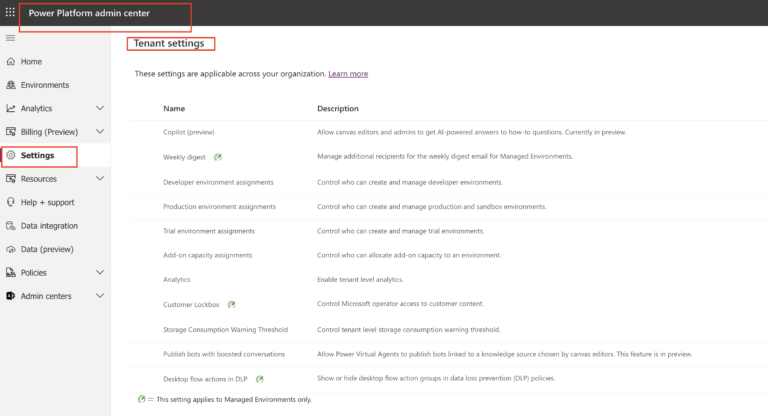The height and width of the screenshot is (416, 768).
Task: Click 'Allow canvas editors and admins' description
Action: (x=472, y=132)
